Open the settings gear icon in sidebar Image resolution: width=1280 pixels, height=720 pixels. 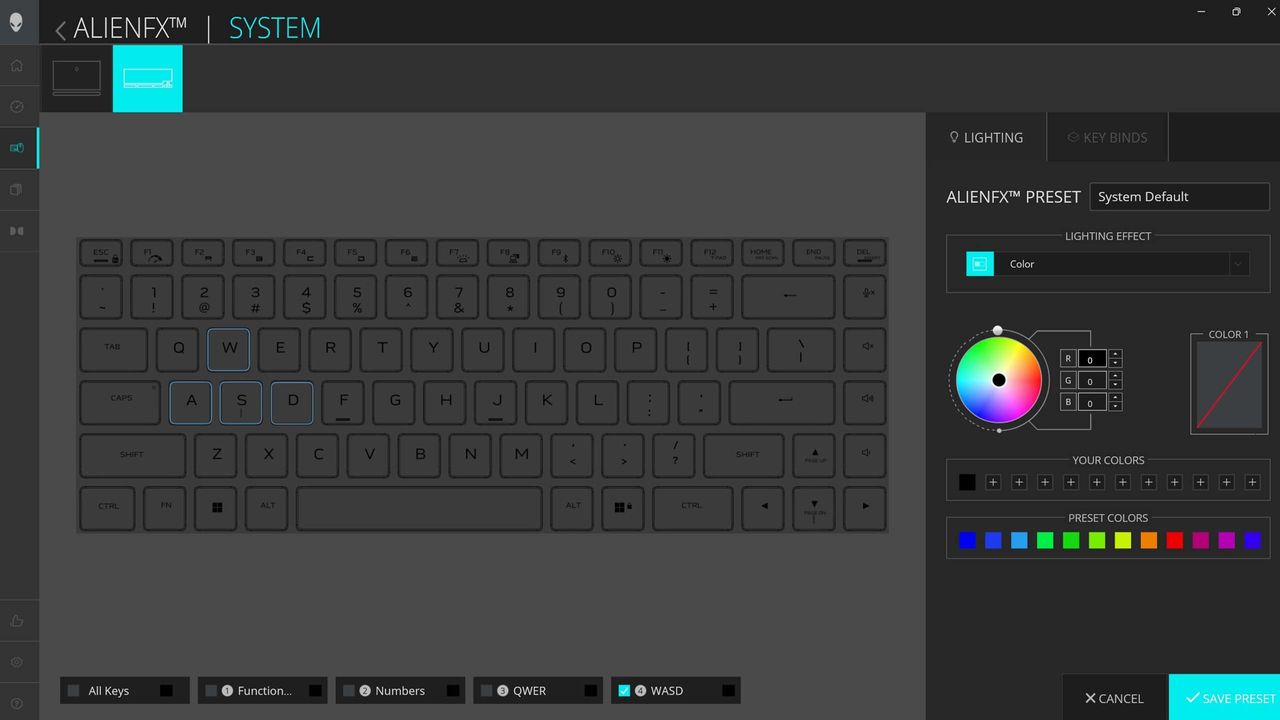point(17,662)
